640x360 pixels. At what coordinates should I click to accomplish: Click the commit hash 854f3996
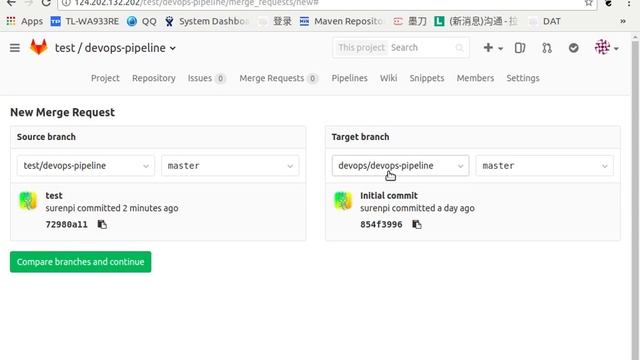pyautogui.click(x=381, y=224)
